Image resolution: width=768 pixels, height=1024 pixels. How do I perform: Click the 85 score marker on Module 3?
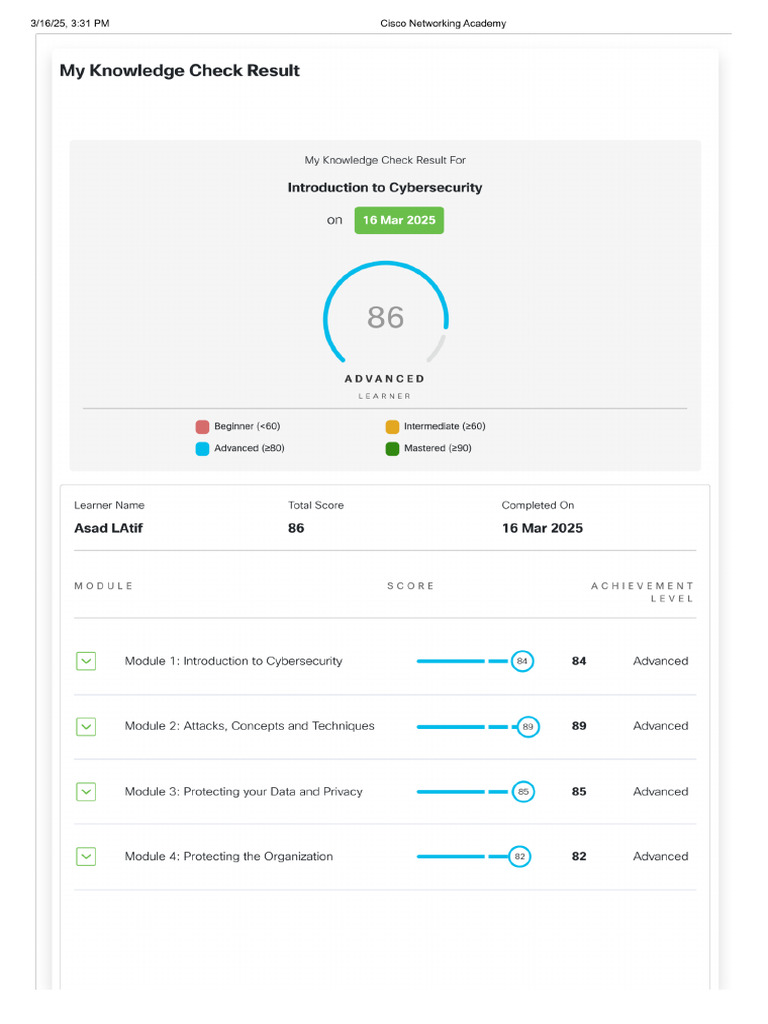pos(523,792)
